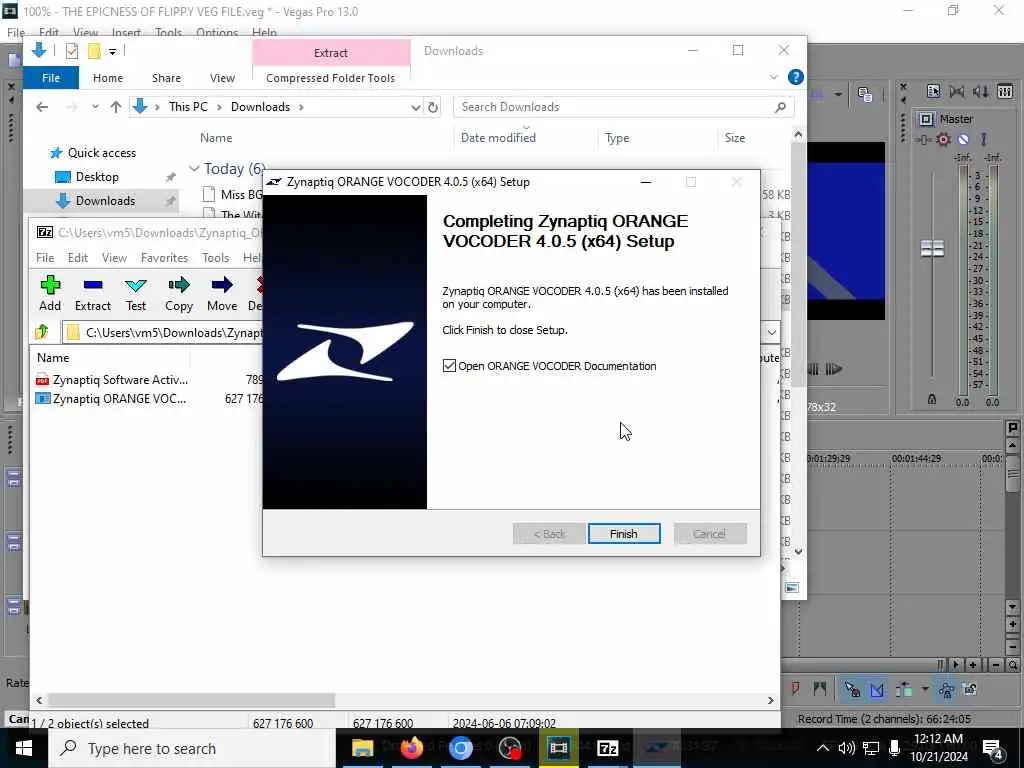1024x768 pixels.
Task: Click the Search Downloads field
Action: [624, 107]
